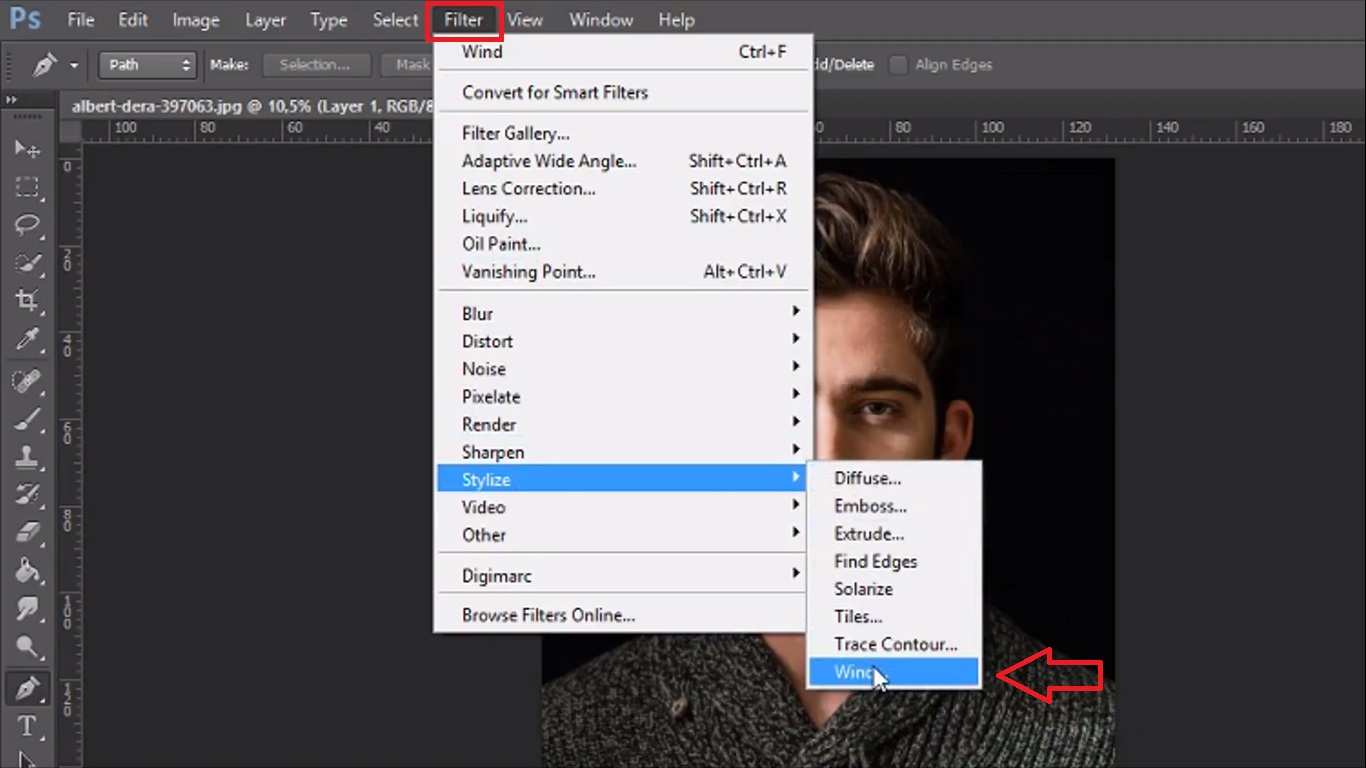Open the Path mode dropdown
Screen dimensions: 1366x768
[146, 65]
